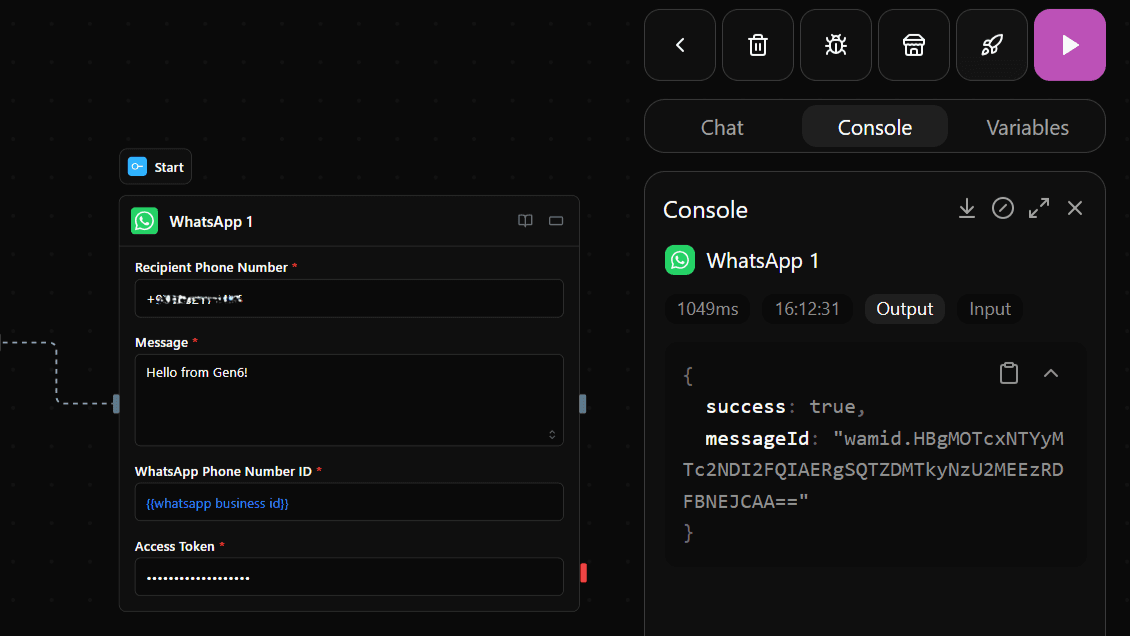Open the Variables tab
The height and width of the screenshot is (636, 1130).
coord(1027,127)
